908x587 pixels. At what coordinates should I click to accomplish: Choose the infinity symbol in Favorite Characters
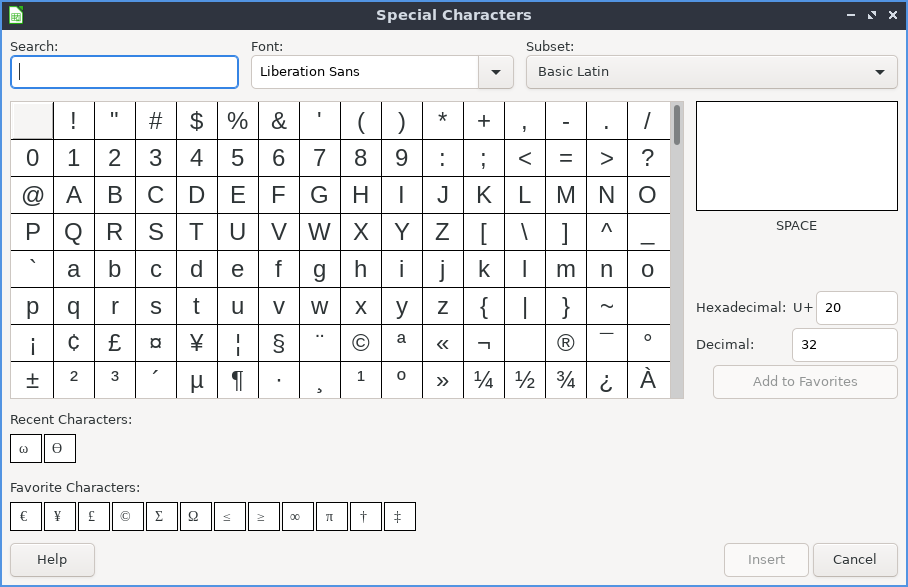click(298, 517)
